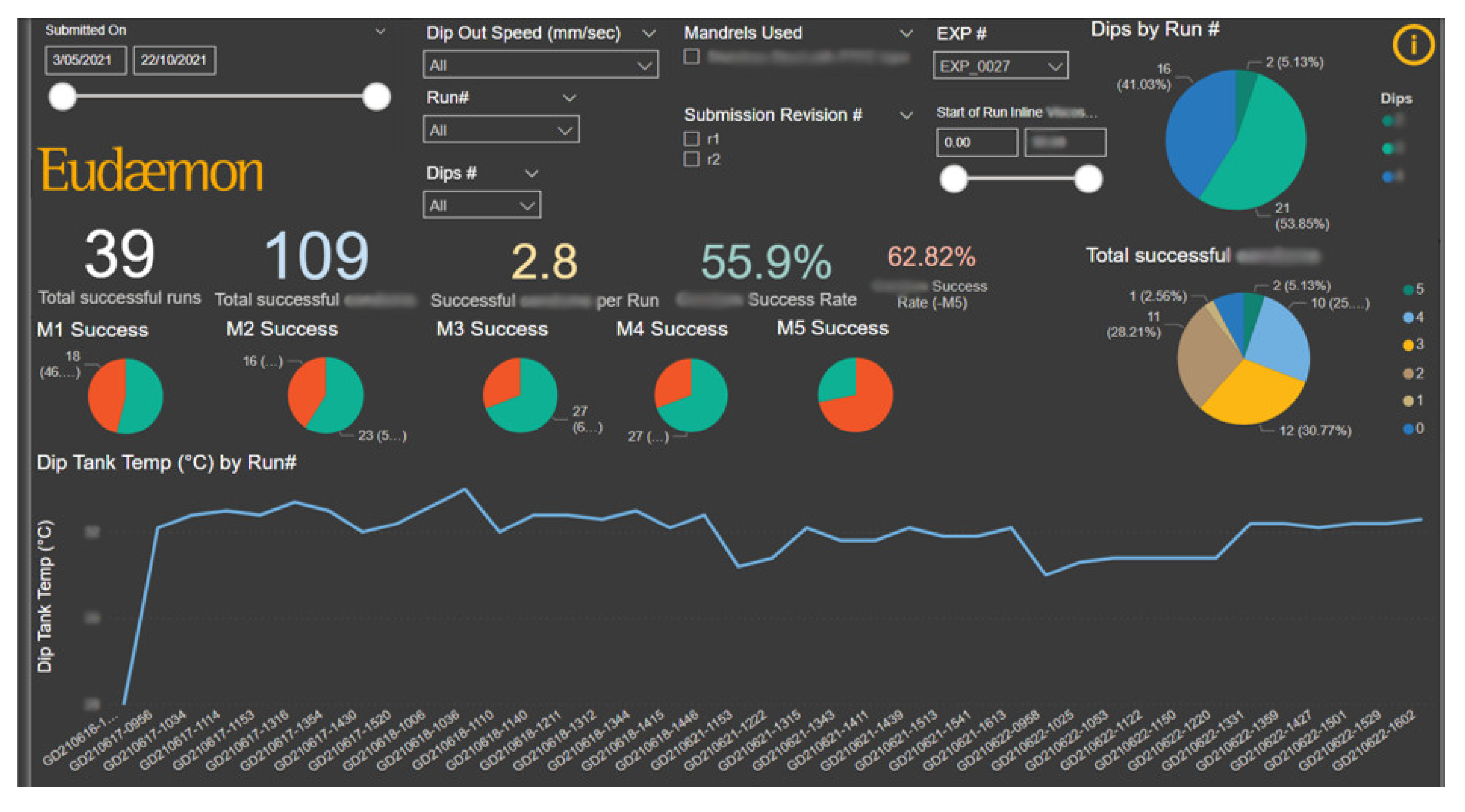Click legend marker for value 0
This screenshot has height=812, width=1465.
pos(1408,429)
